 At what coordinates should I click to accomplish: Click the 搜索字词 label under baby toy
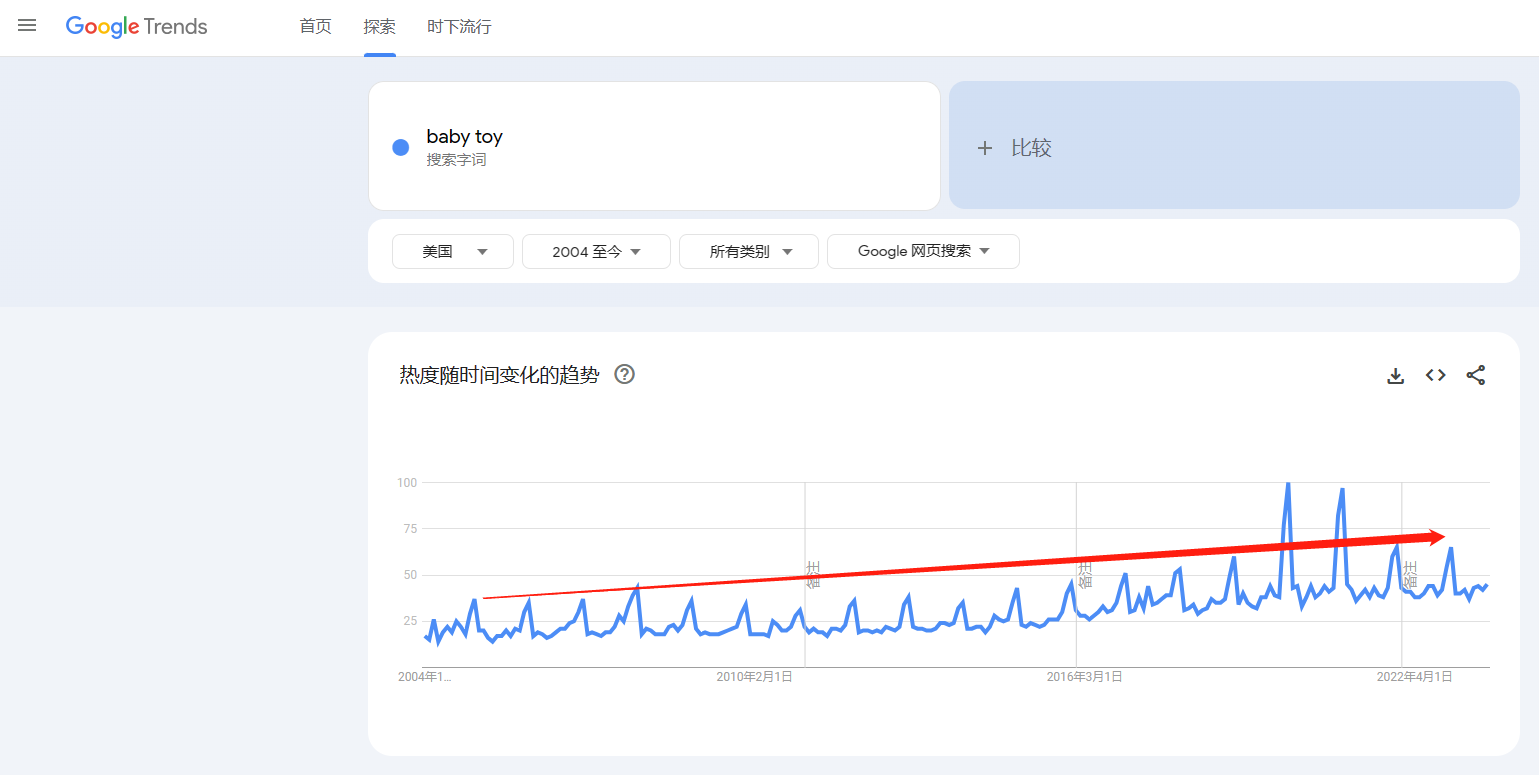(x=456, y=160)
